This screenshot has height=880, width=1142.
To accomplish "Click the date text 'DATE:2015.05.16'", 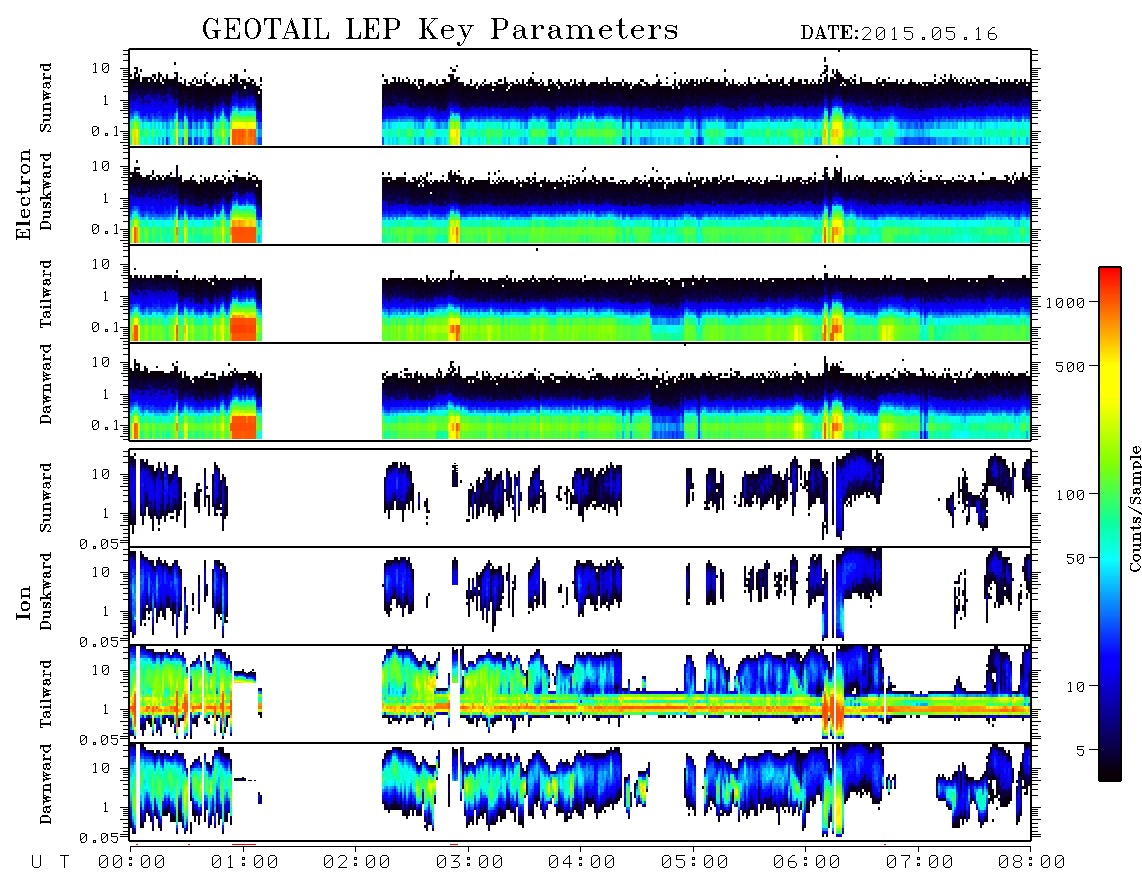I will coord(899,34).
